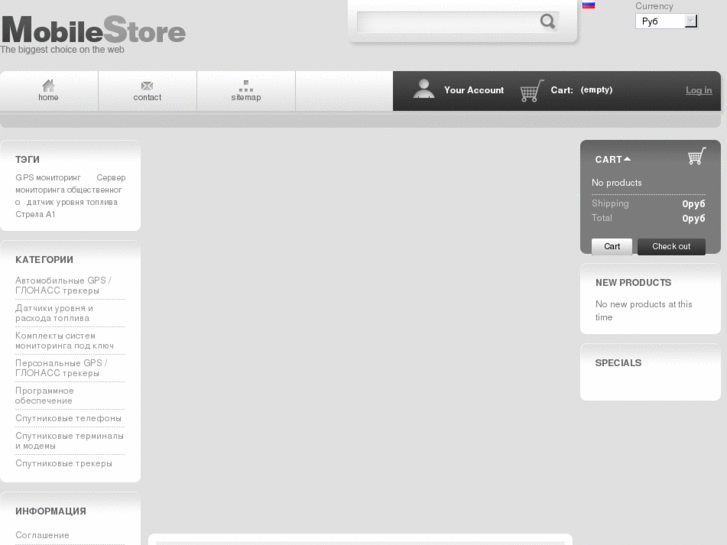This screenshot has width=727, height=545.
Task: Click the cart icon in CART block
Action: click(697, 156)
